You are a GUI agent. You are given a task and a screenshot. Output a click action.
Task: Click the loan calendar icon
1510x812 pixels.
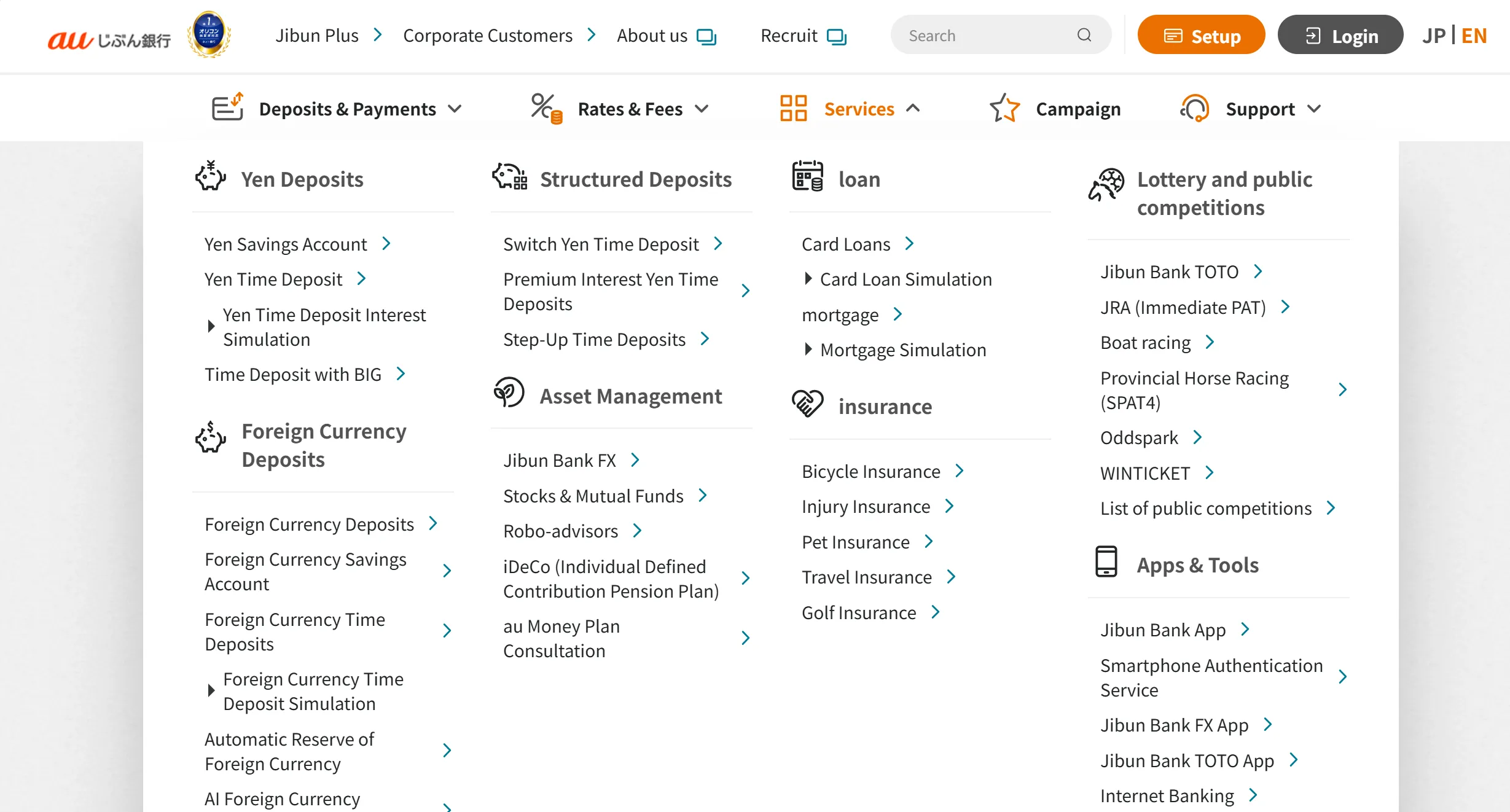807,176
